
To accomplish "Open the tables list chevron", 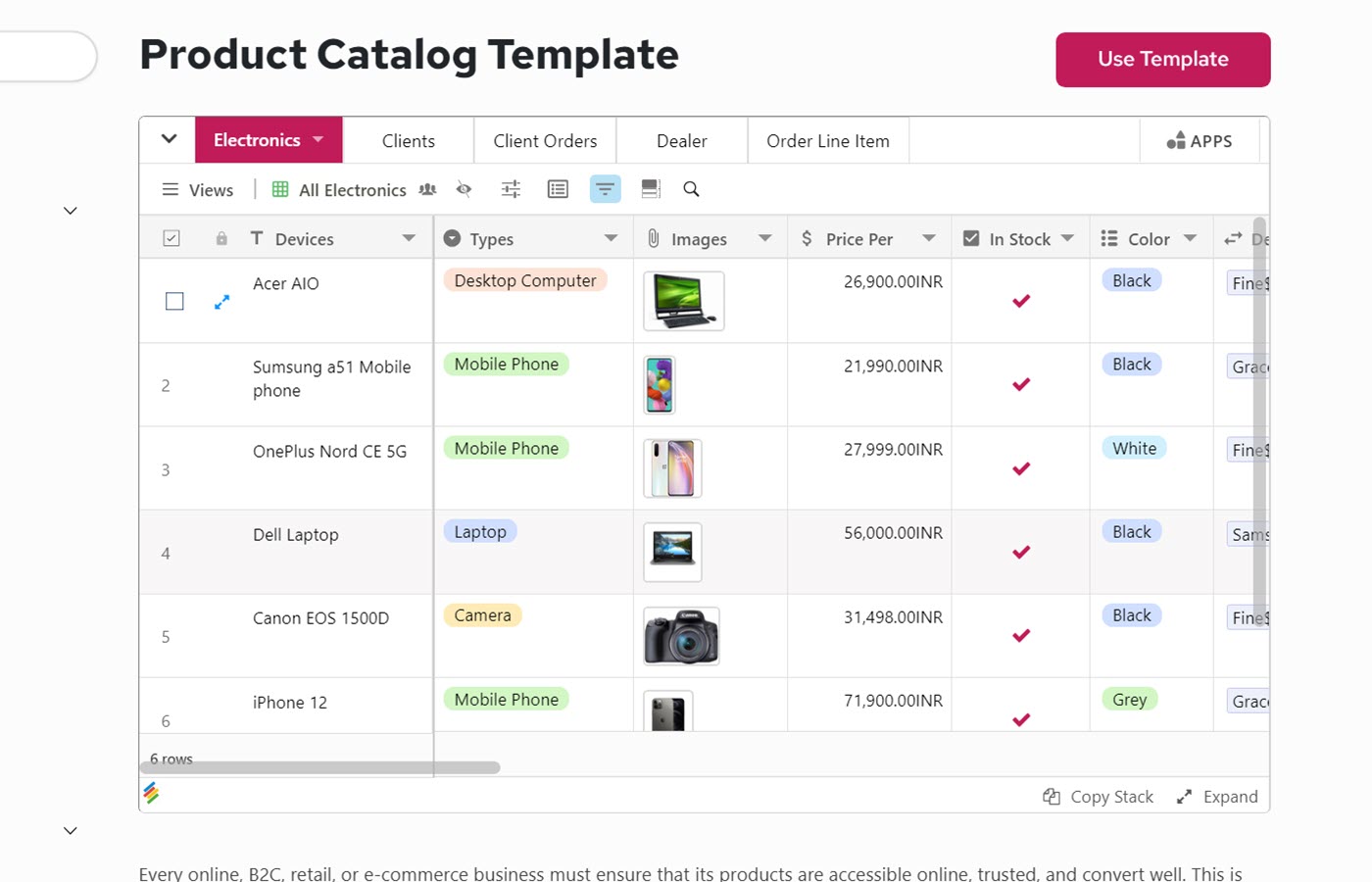I will (x=169, y=139).
